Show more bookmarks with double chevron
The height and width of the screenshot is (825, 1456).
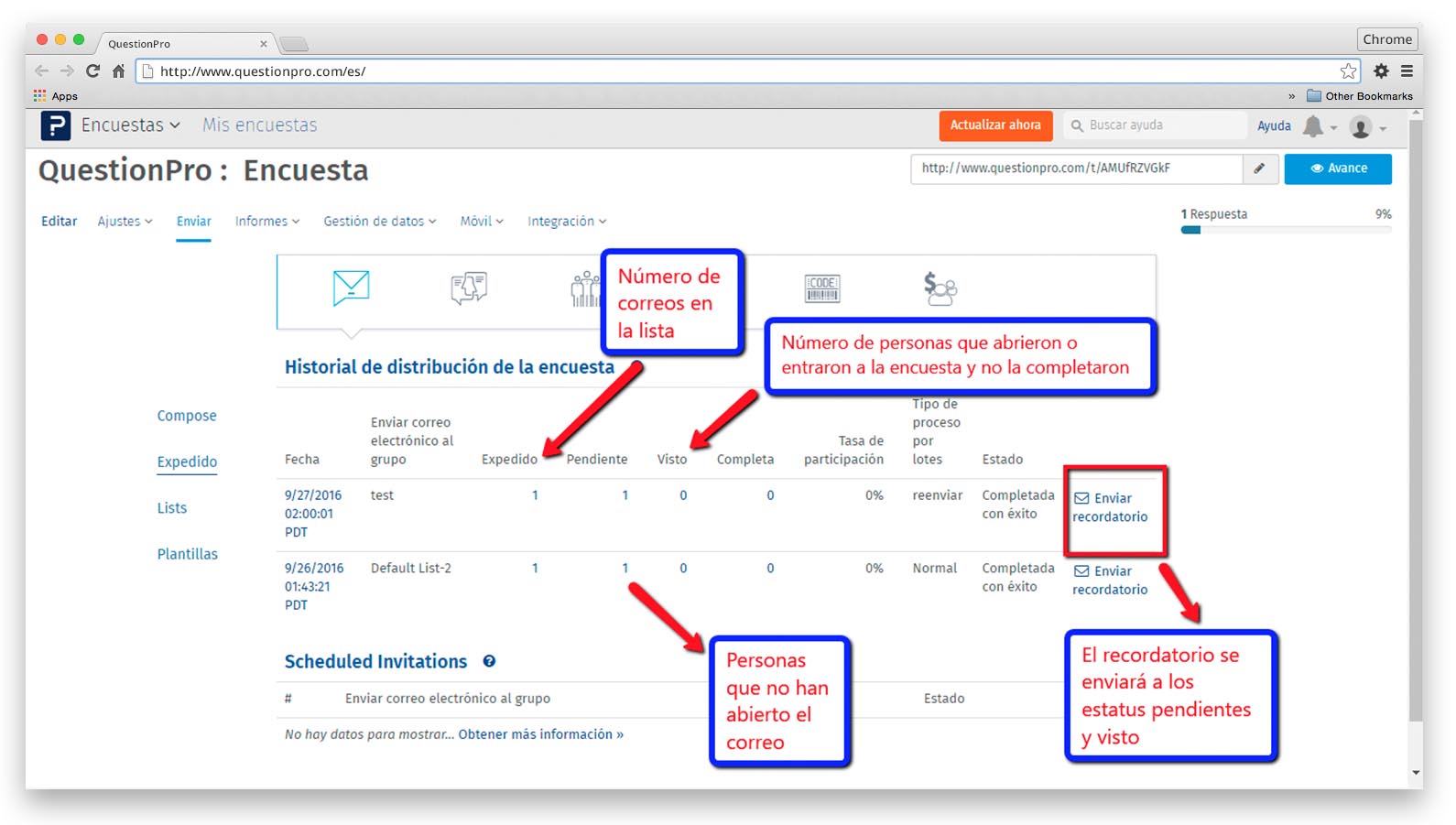point(1291,95)
